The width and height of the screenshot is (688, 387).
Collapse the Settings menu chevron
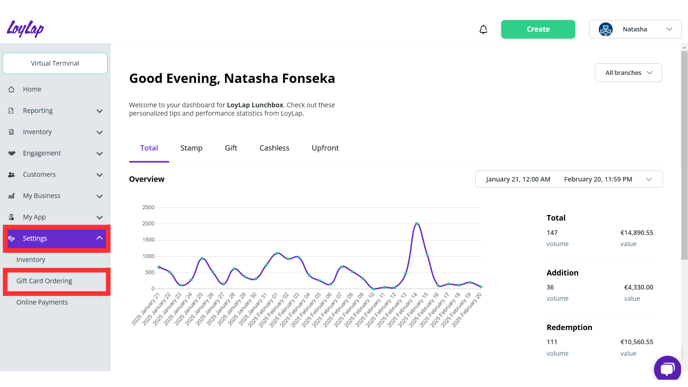click(100, 238)
